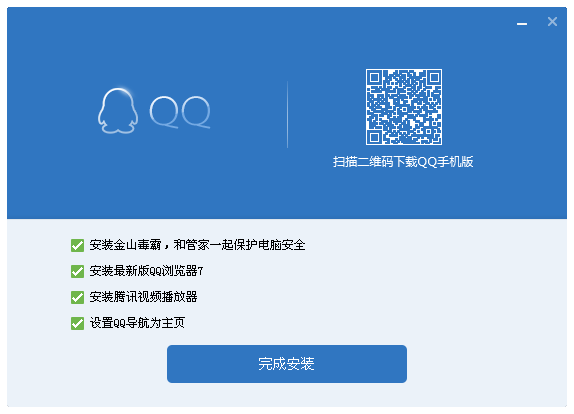Uncheck the 安装最新版QQ浏览器7 checkbox
574x414 pixels.
click(77, 271)
